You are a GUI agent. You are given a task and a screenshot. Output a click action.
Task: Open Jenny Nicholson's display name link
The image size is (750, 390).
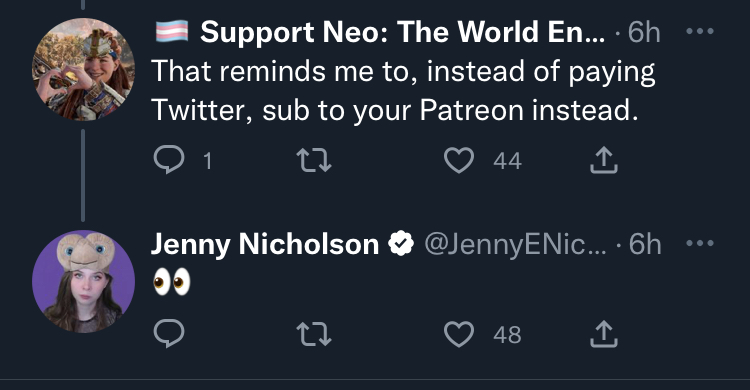tap(265, 245)
